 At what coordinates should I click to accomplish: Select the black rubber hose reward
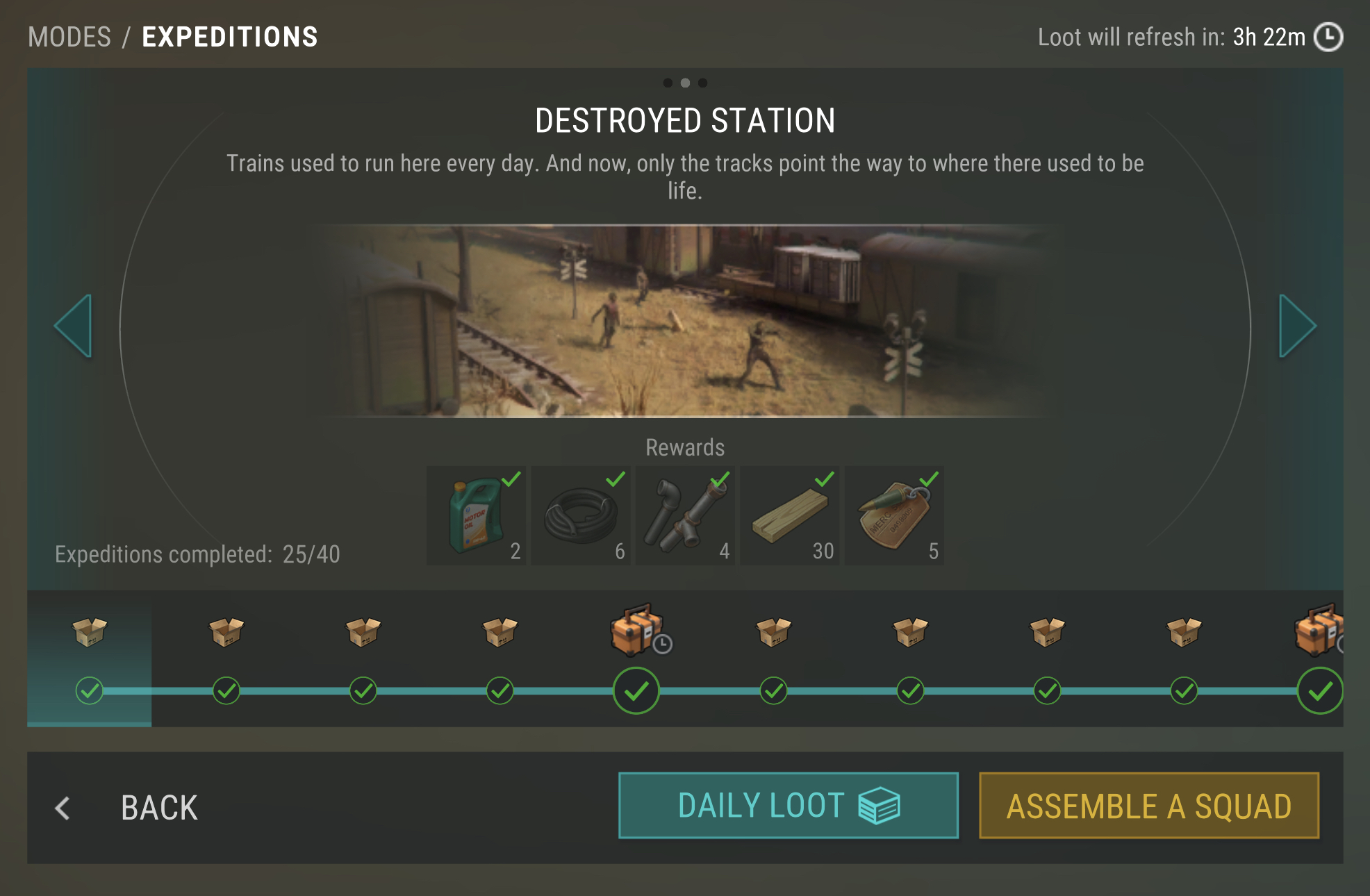(x=581, y=515)
